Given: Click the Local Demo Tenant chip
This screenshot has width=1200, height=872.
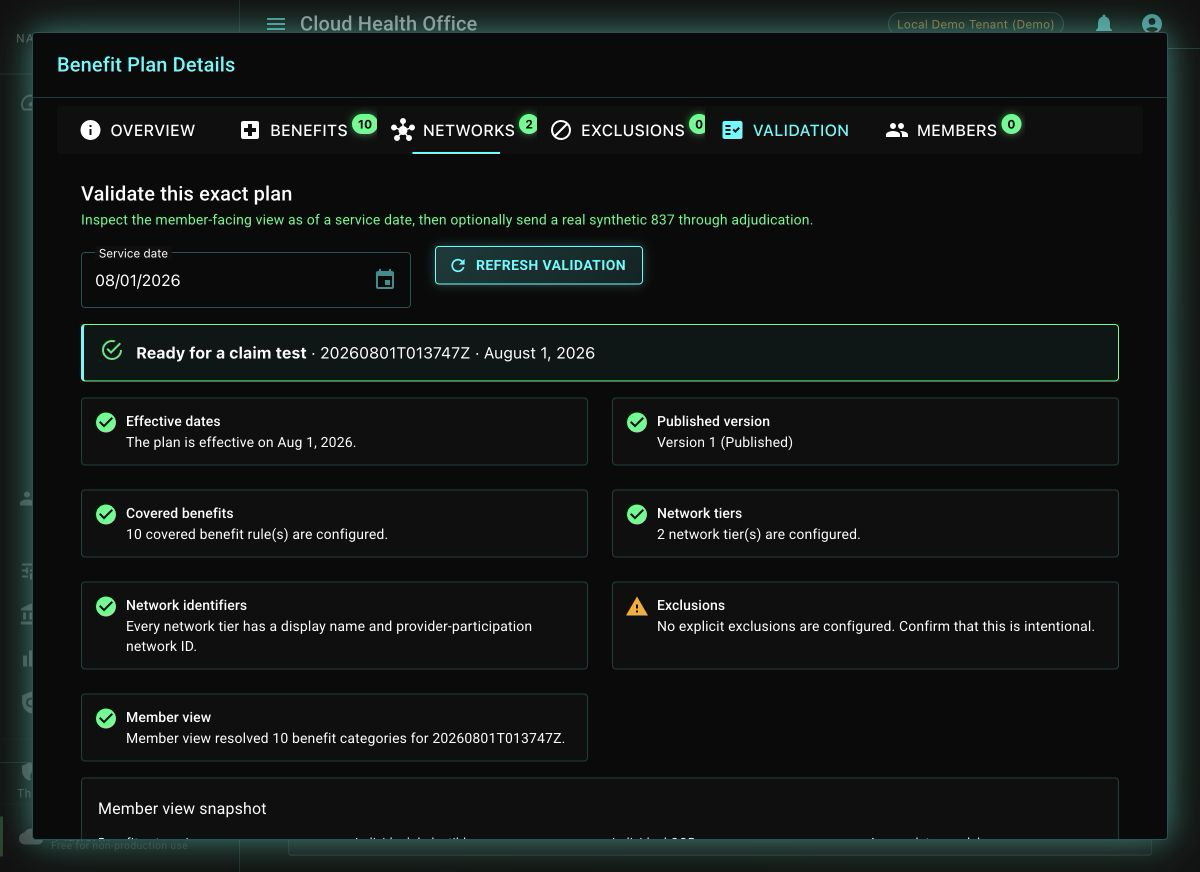Looking at the screenshot, I should point(975,24).
